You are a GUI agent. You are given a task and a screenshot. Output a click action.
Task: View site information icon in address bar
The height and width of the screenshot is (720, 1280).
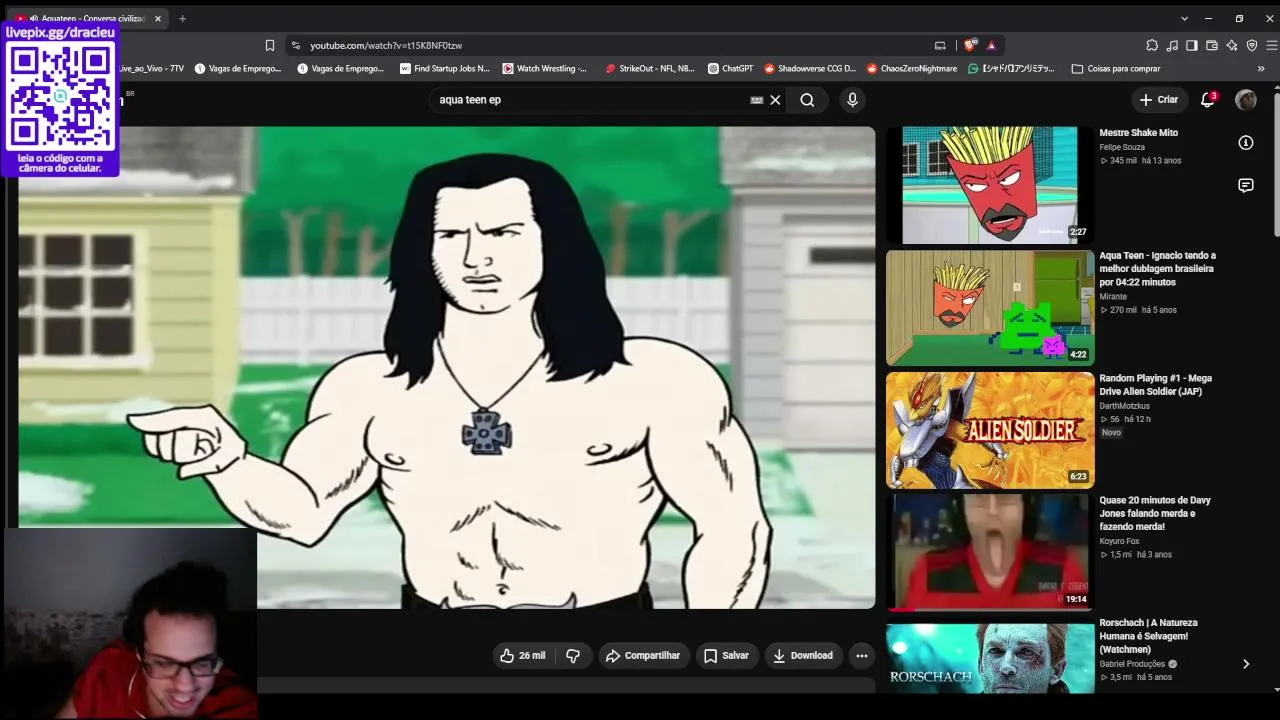295,45
